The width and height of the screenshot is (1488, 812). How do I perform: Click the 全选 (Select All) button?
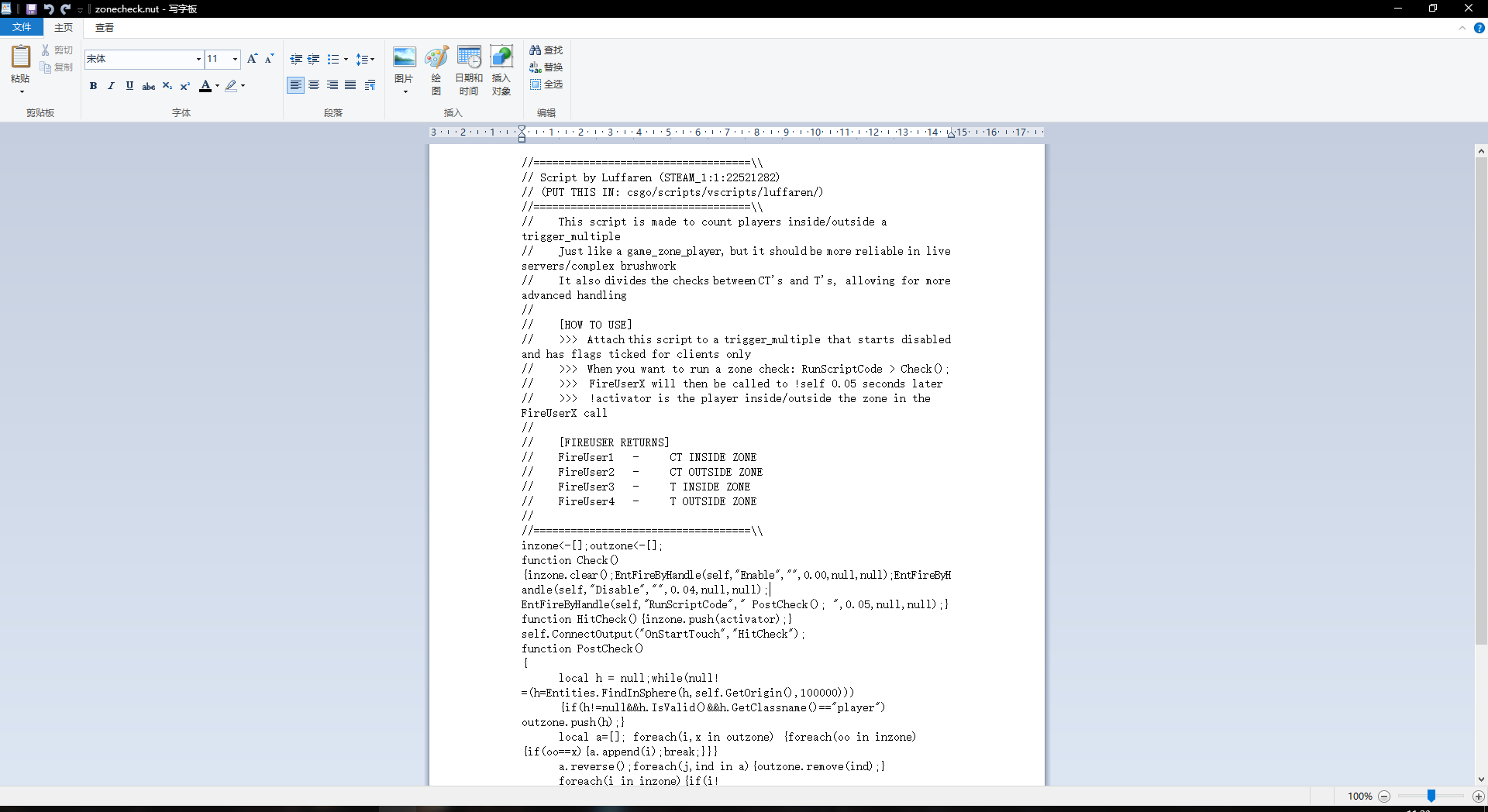point(546,84)
